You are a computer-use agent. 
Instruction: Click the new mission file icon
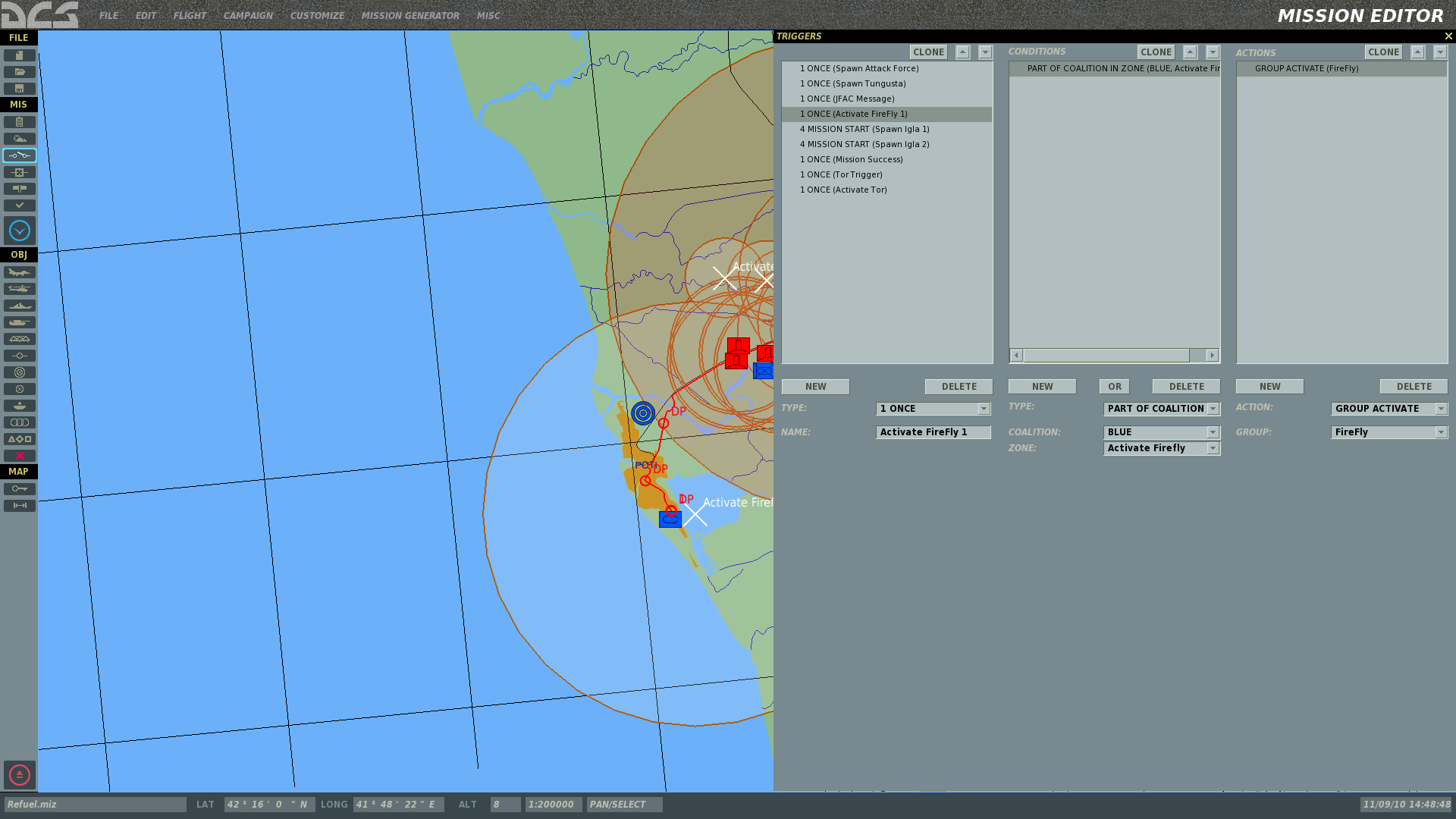(20, 55)
